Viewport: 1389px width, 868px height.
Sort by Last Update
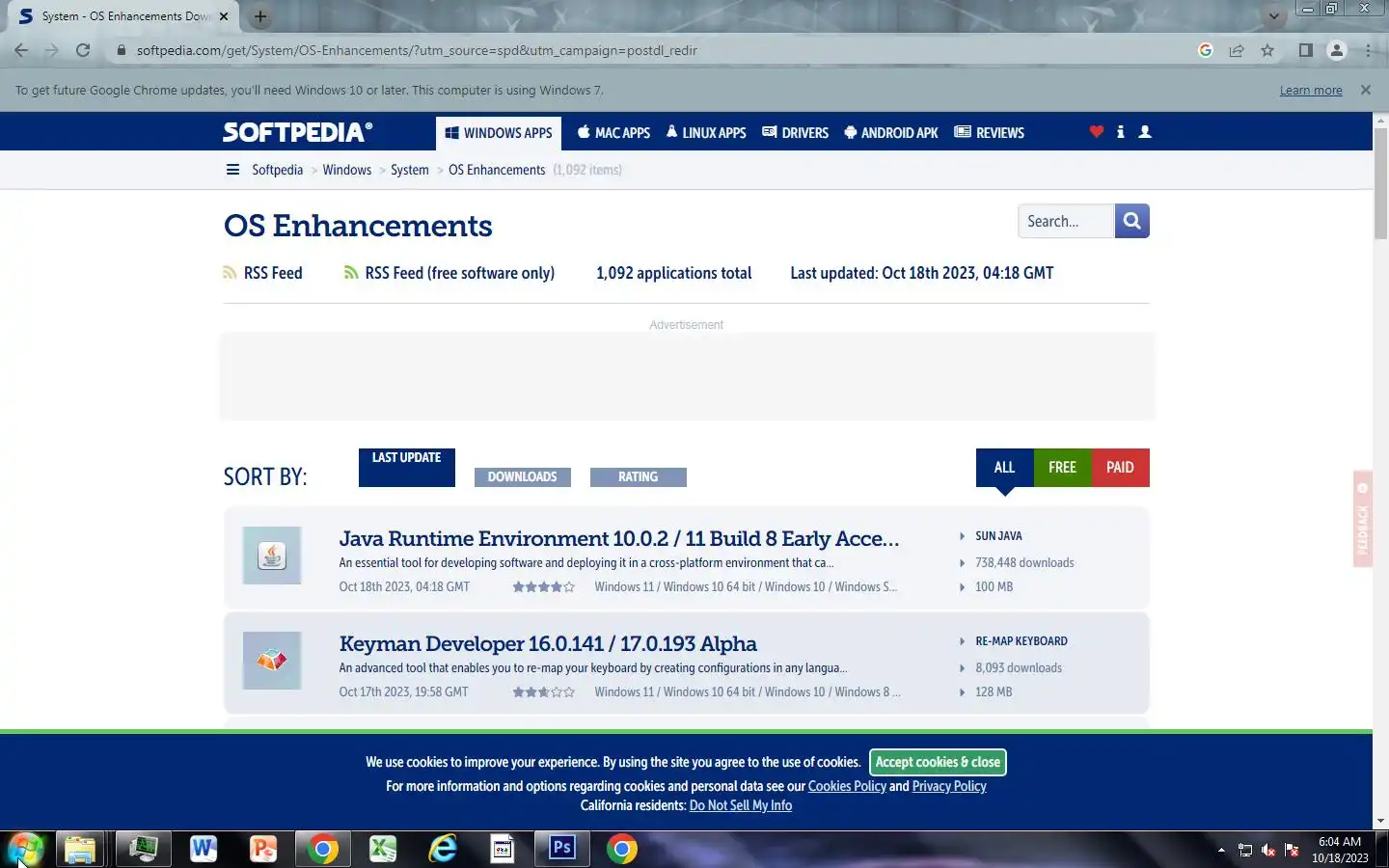click(407, 468)
